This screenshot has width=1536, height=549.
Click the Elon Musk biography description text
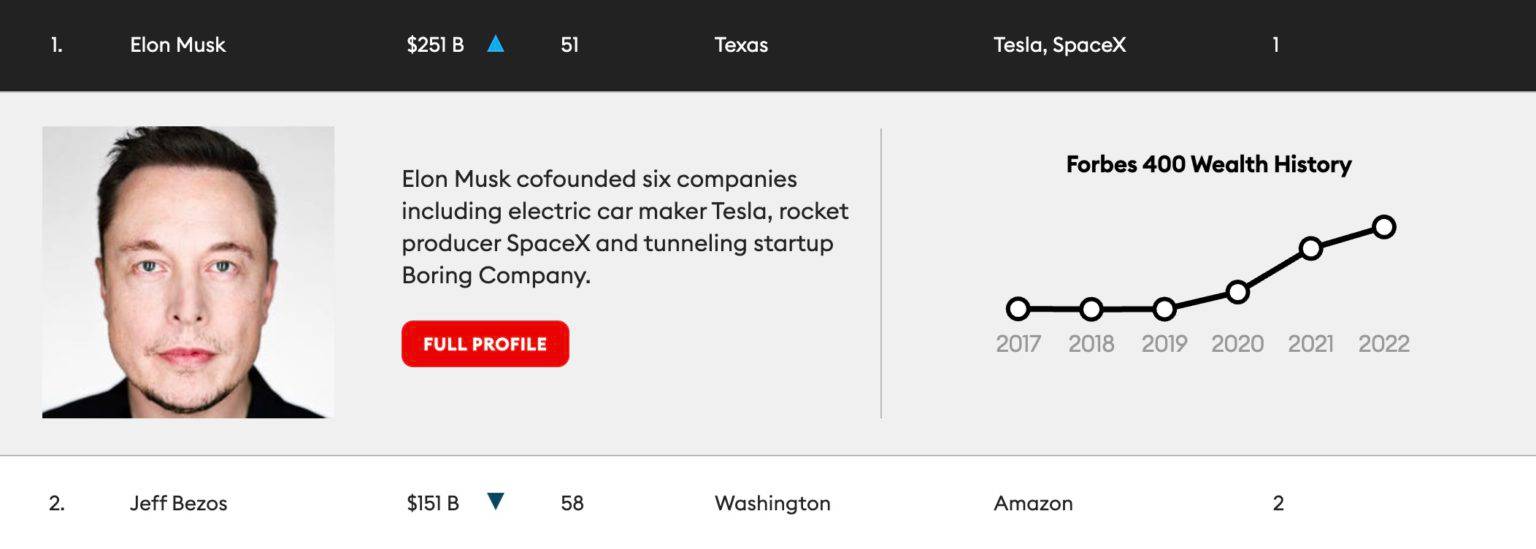point(625,227)
